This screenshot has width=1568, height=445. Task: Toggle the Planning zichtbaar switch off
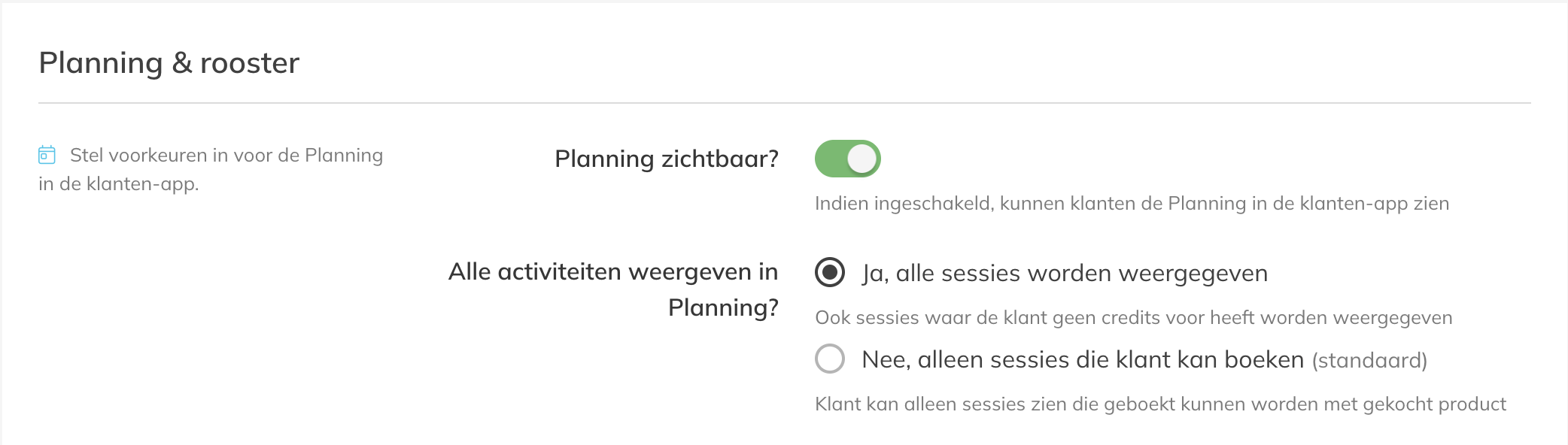(x=847, y=159)
